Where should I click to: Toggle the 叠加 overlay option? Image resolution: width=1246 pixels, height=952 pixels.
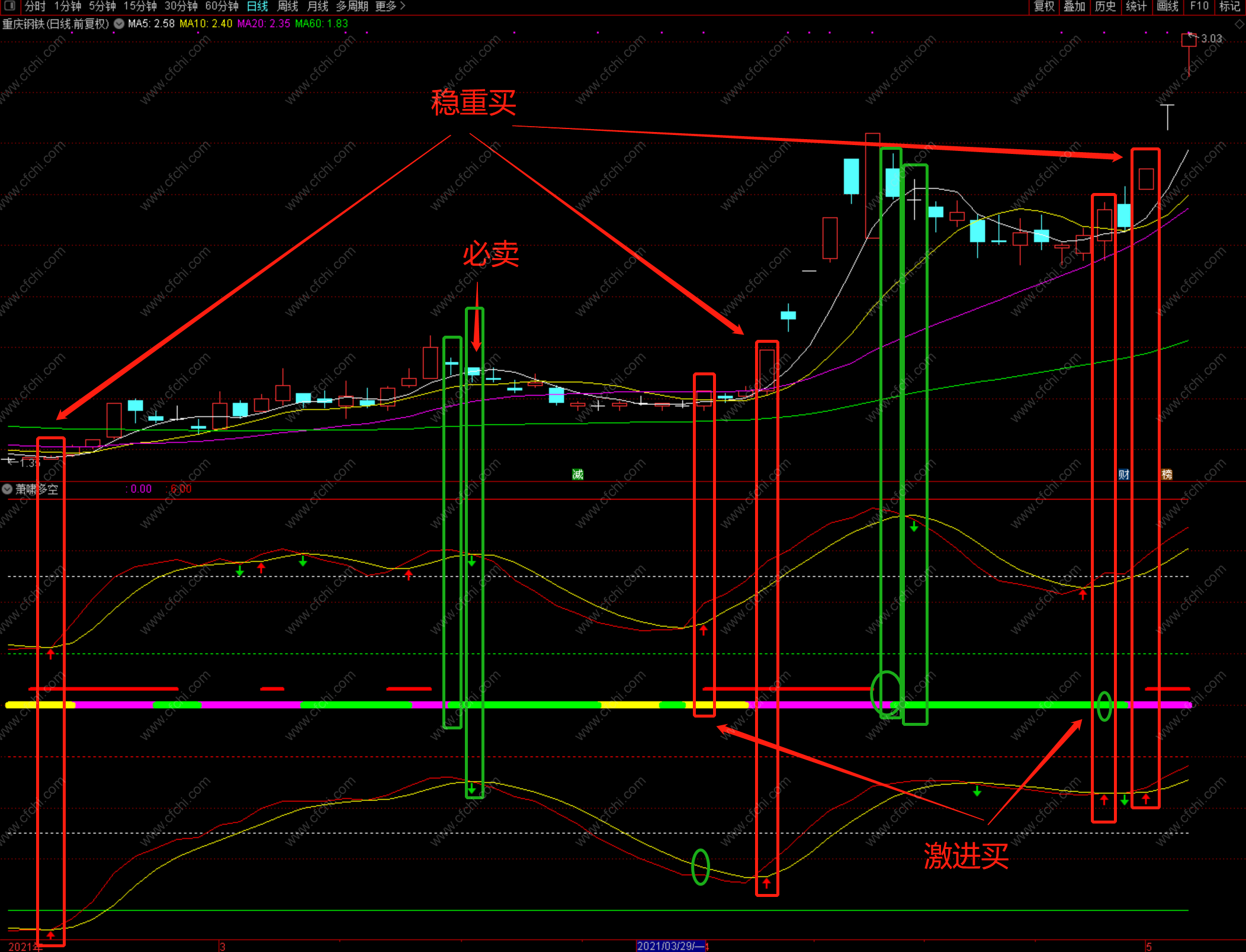tap(1074, 6)
